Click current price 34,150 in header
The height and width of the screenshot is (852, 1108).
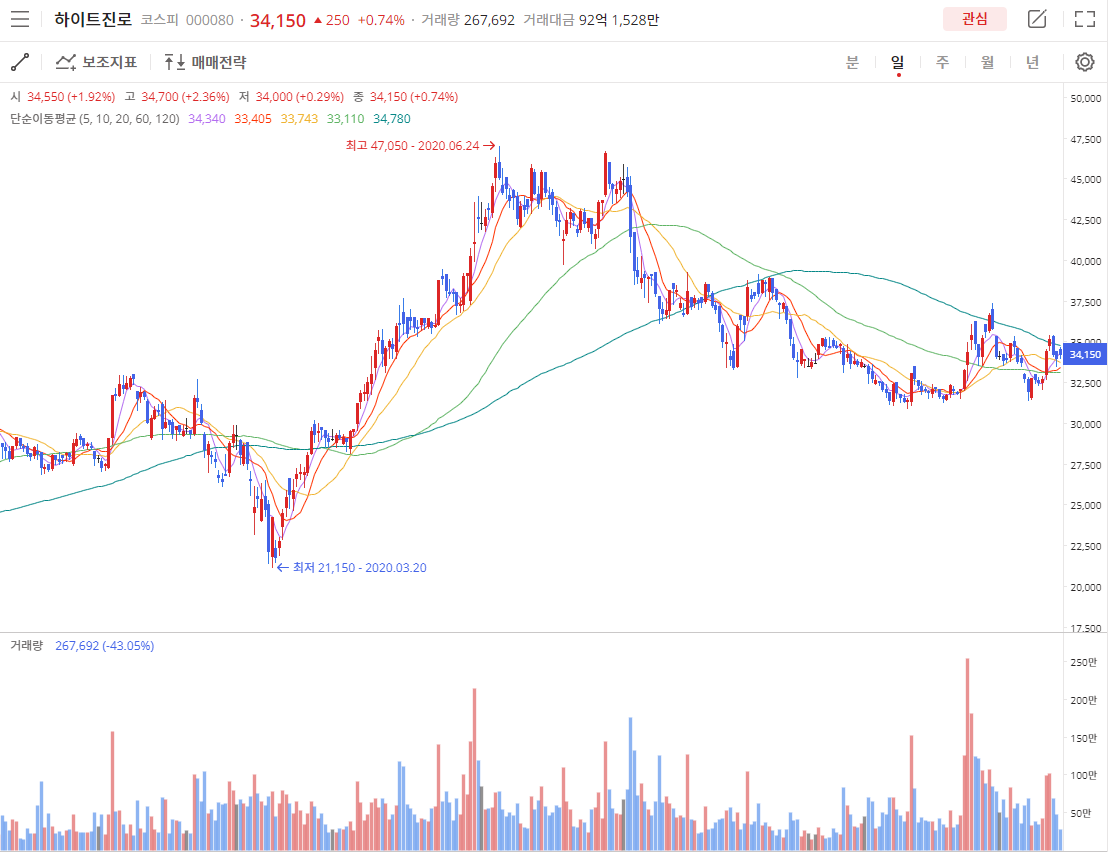point(278,20)
